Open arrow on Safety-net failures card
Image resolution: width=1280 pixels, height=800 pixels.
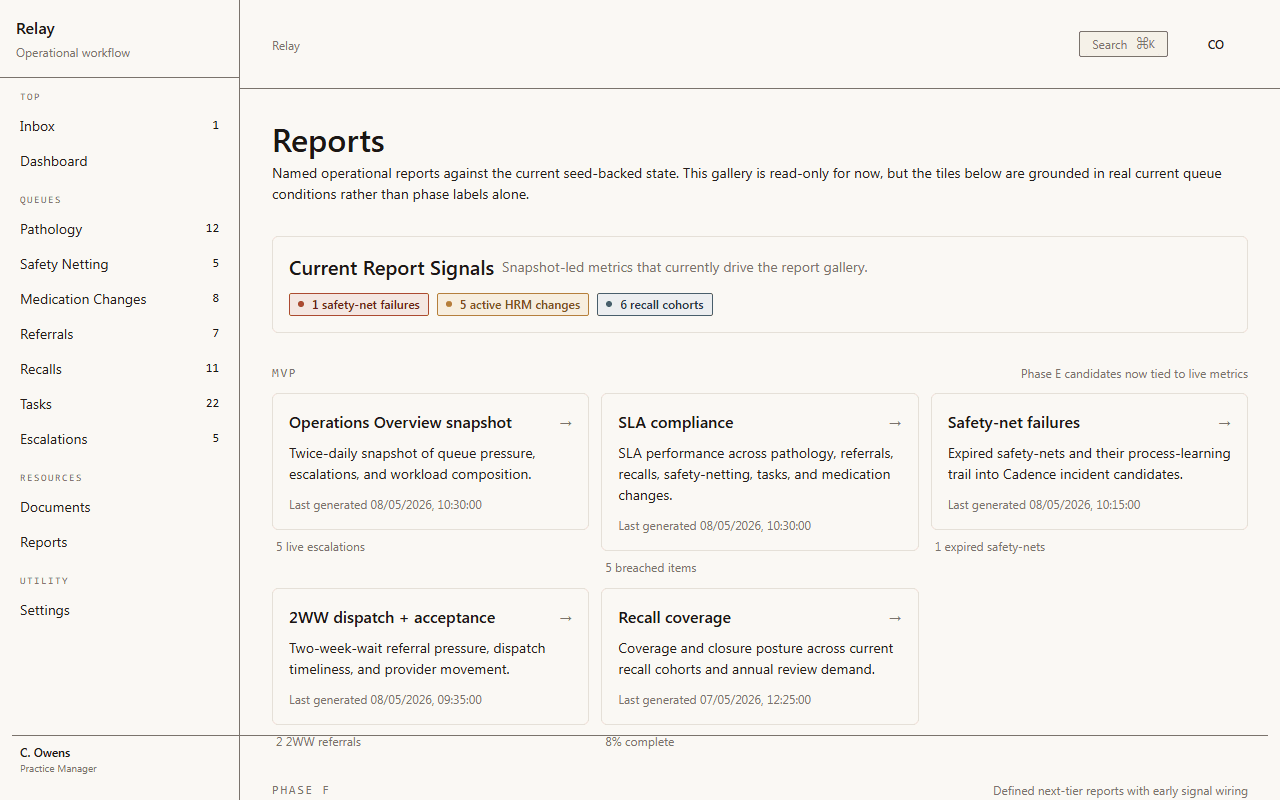[x=1224, y=423]
